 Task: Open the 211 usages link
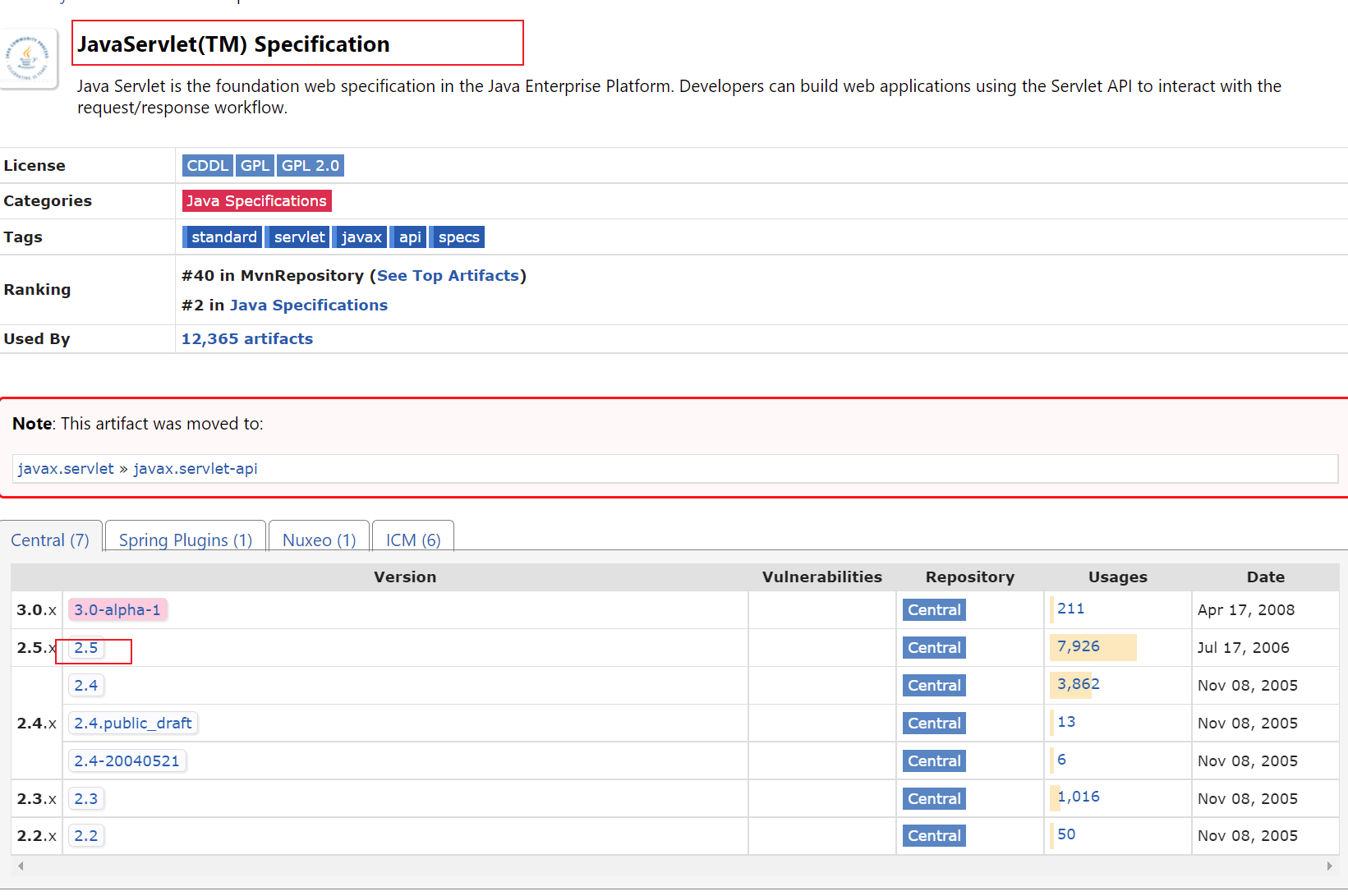click(x=1071, y=609)
